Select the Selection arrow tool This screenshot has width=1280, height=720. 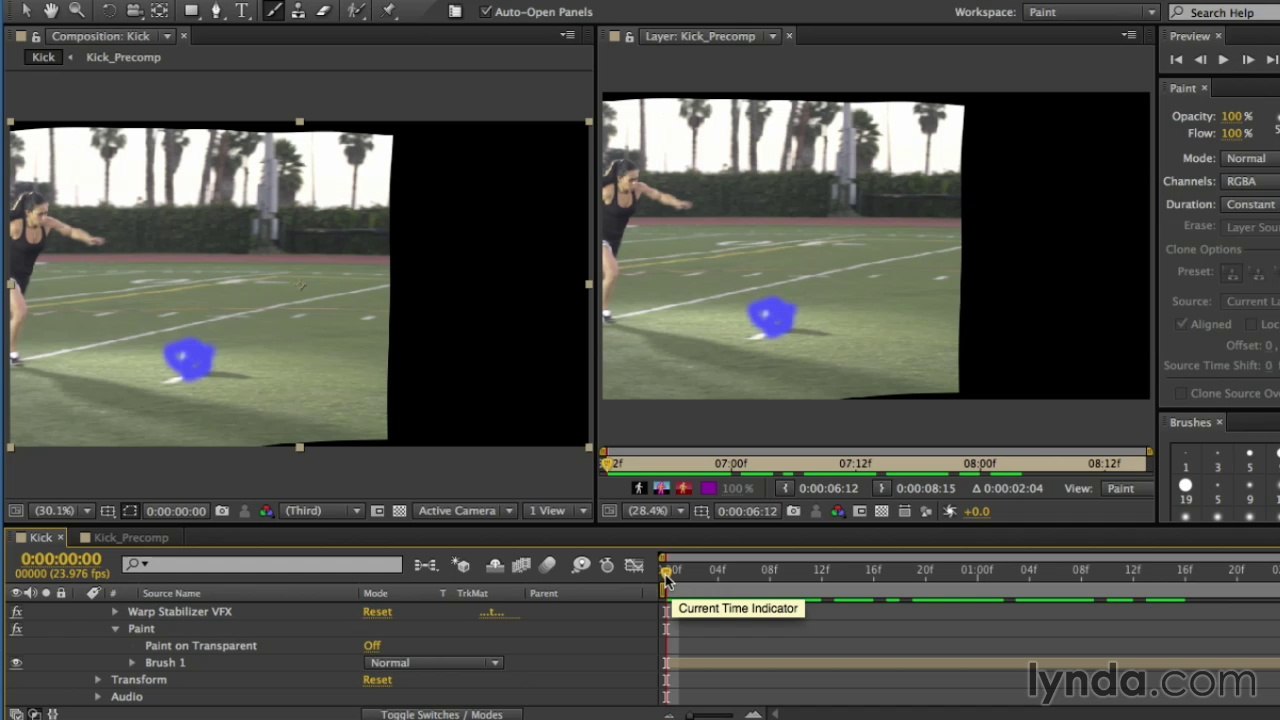click(x=26, y=11)
